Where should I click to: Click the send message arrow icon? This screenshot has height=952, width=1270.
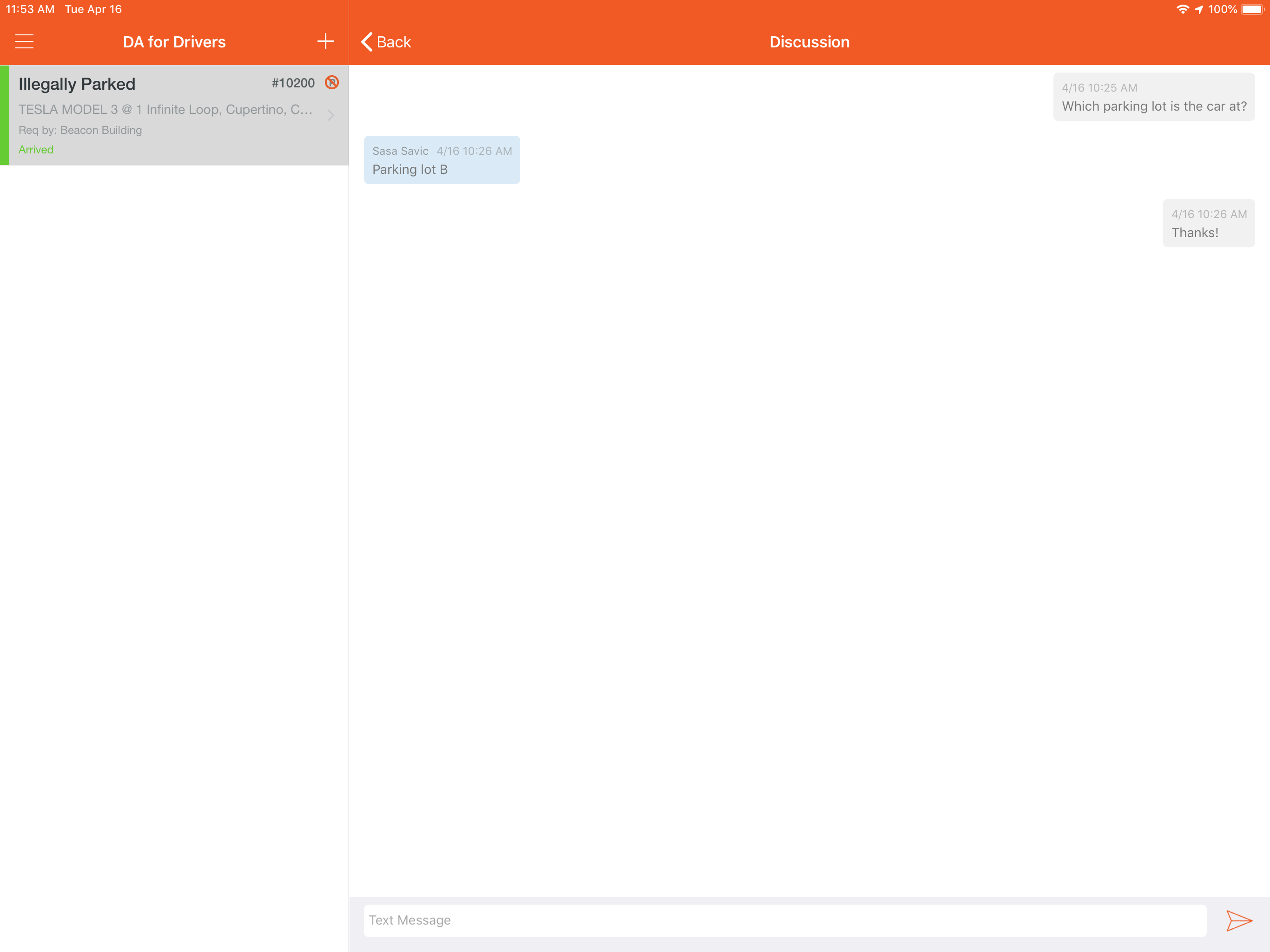[1238, 920]
